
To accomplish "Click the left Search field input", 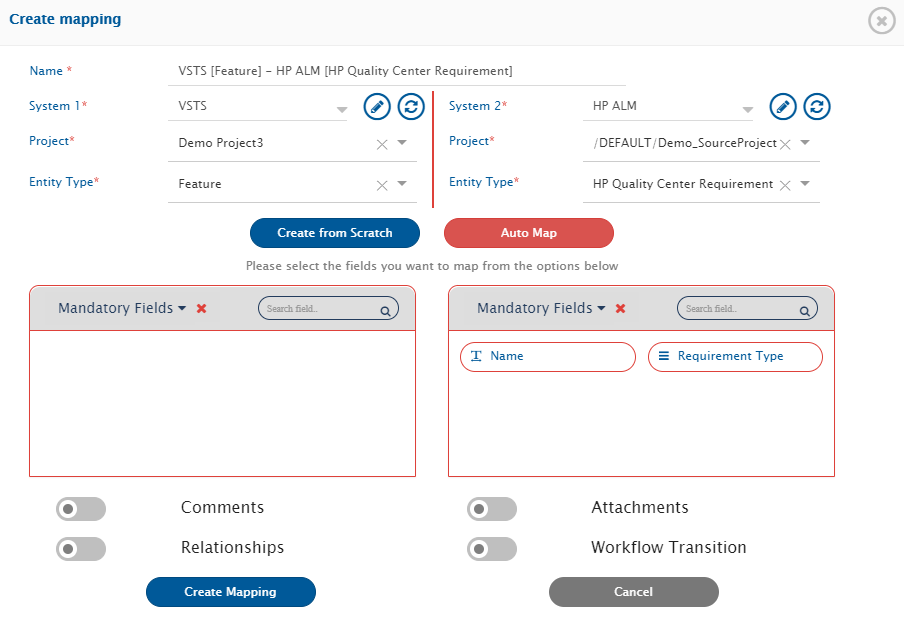I will [319, 309].
